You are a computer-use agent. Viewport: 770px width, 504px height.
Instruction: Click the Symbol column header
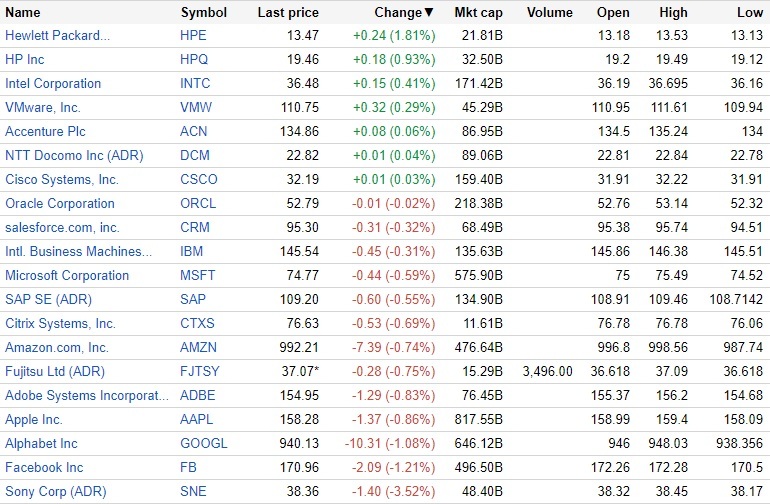tap(203, 13)
